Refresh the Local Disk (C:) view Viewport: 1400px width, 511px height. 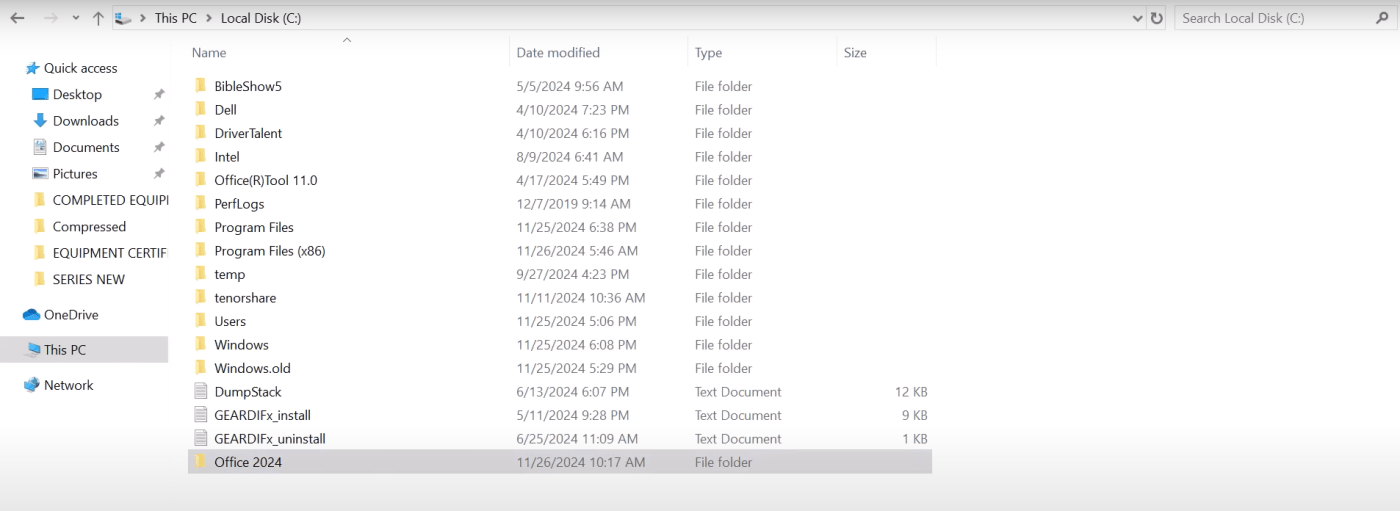(1157, 18)
